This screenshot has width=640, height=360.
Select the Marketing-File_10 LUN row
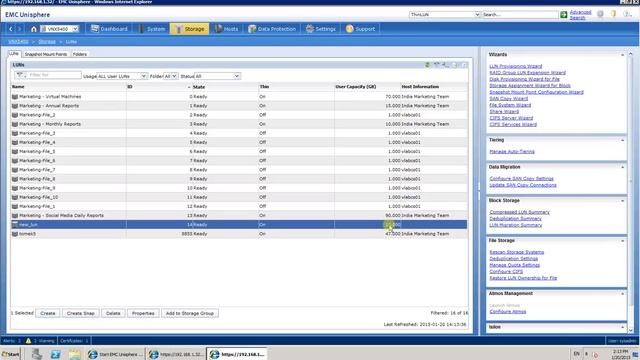(x=239, y=197)
